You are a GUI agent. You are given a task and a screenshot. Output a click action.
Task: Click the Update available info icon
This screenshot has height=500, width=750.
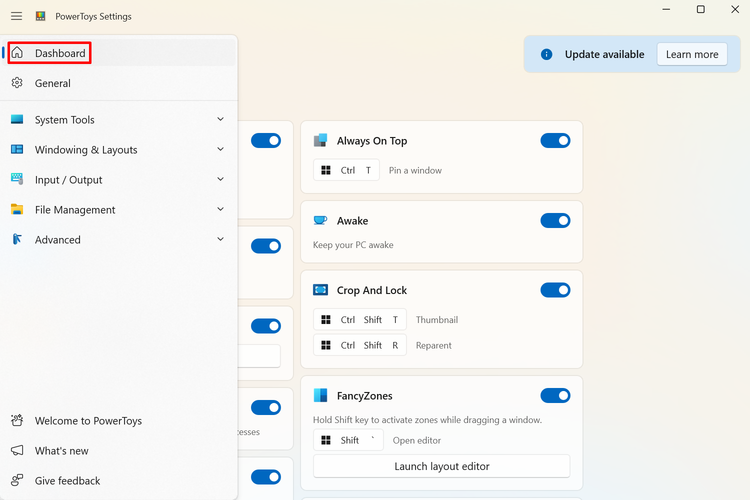[x=546, y=54]
